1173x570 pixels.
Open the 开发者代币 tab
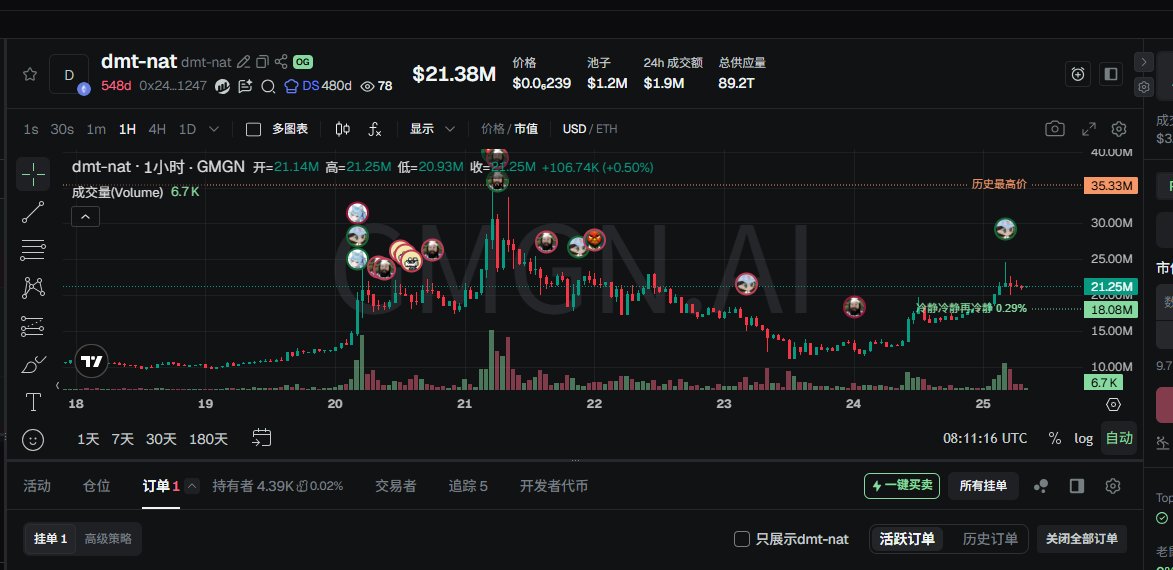click(x=554, y=486)
